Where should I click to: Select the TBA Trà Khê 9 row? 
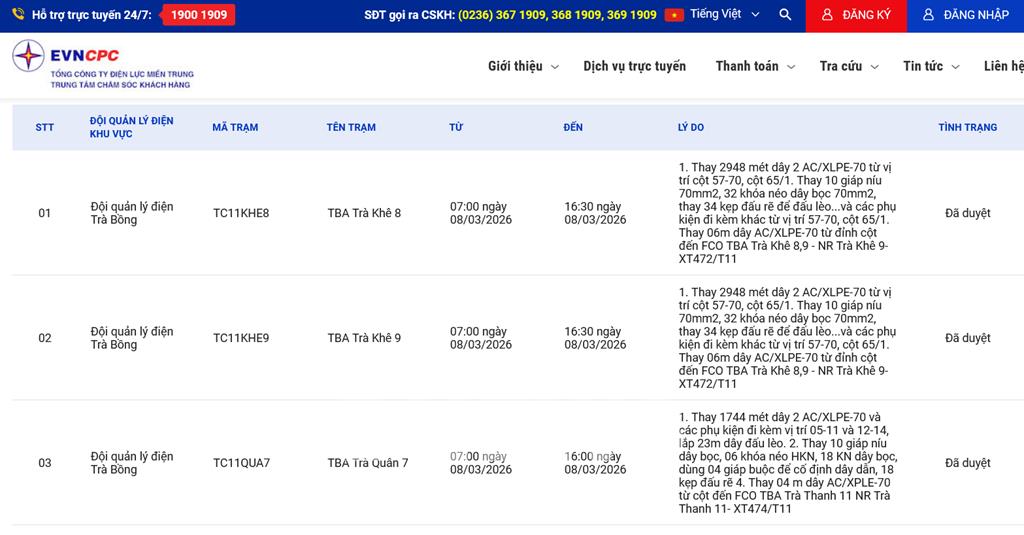tap(364, 338)
